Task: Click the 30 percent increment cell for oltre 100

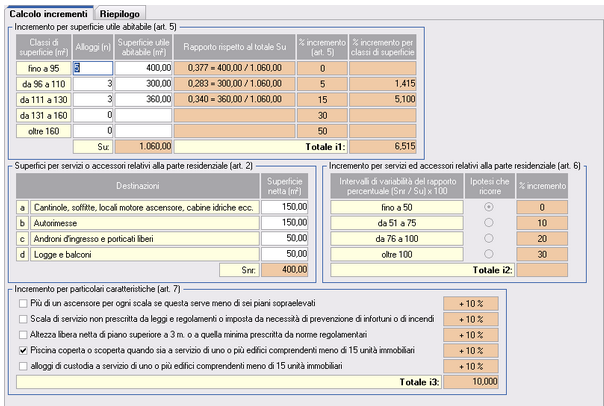Action: [542, 254]
